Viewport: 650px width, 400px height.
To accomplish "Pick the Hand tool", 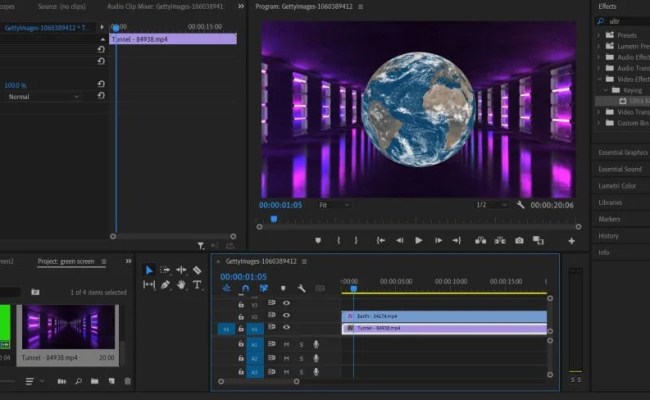I will pyautogui.click(x=181, y=285).
